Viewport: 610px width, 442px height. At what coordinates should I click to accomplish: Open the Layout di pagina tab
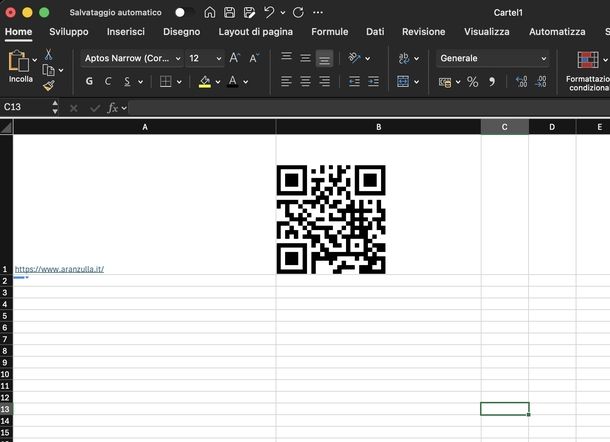(x=256, y=32)
